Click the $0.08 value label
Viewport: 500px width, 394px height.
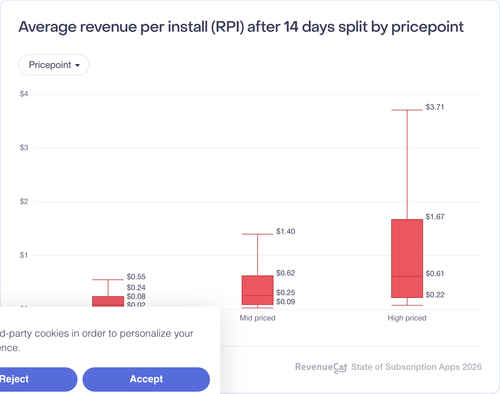click(x=136, y=296)
